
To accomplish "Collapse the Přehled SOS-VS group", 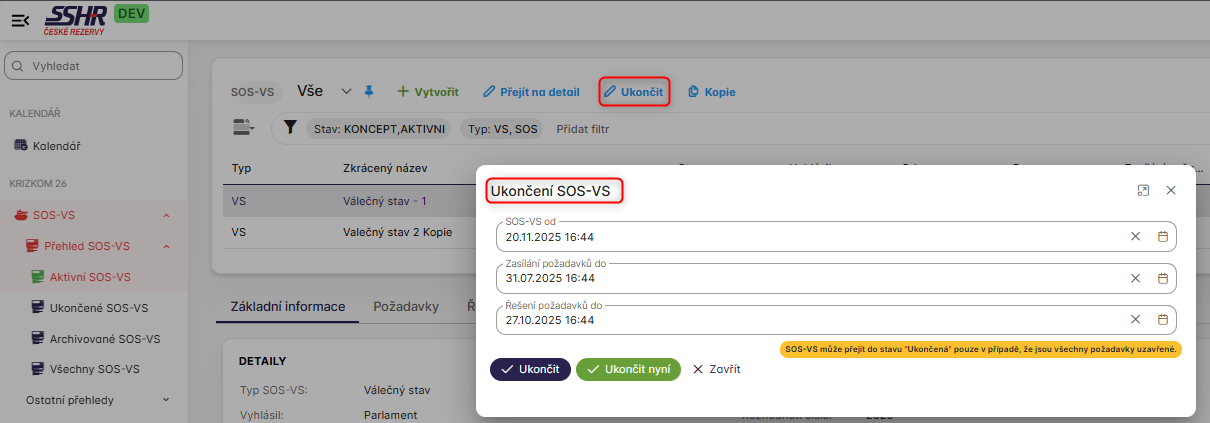I will (166, 246).
